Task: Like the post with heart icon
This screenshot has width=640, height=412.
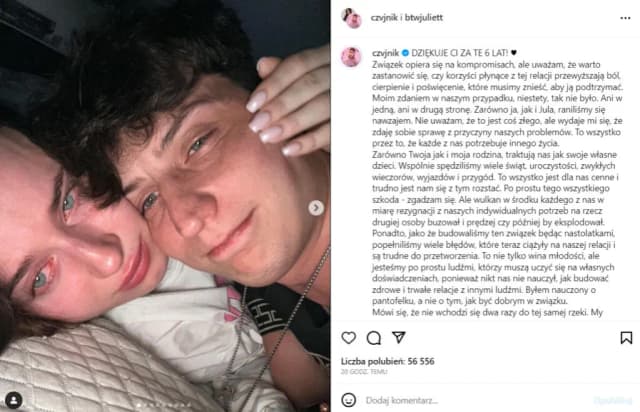Action: [349, 338]
